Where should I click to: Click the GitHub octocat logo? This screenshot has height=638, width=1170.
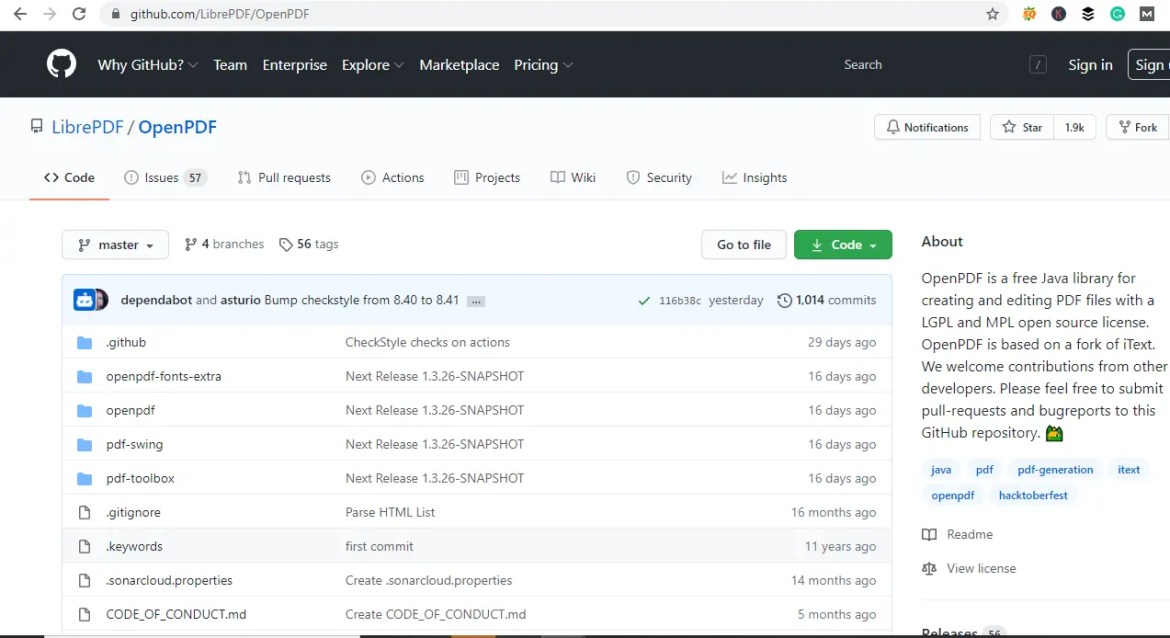coord(61,64)
